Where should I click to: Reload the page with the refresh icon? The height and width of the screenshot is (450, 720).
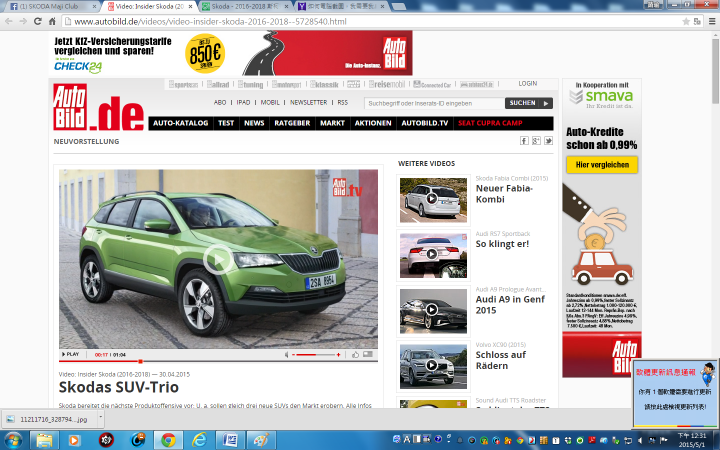click(38, 21)
